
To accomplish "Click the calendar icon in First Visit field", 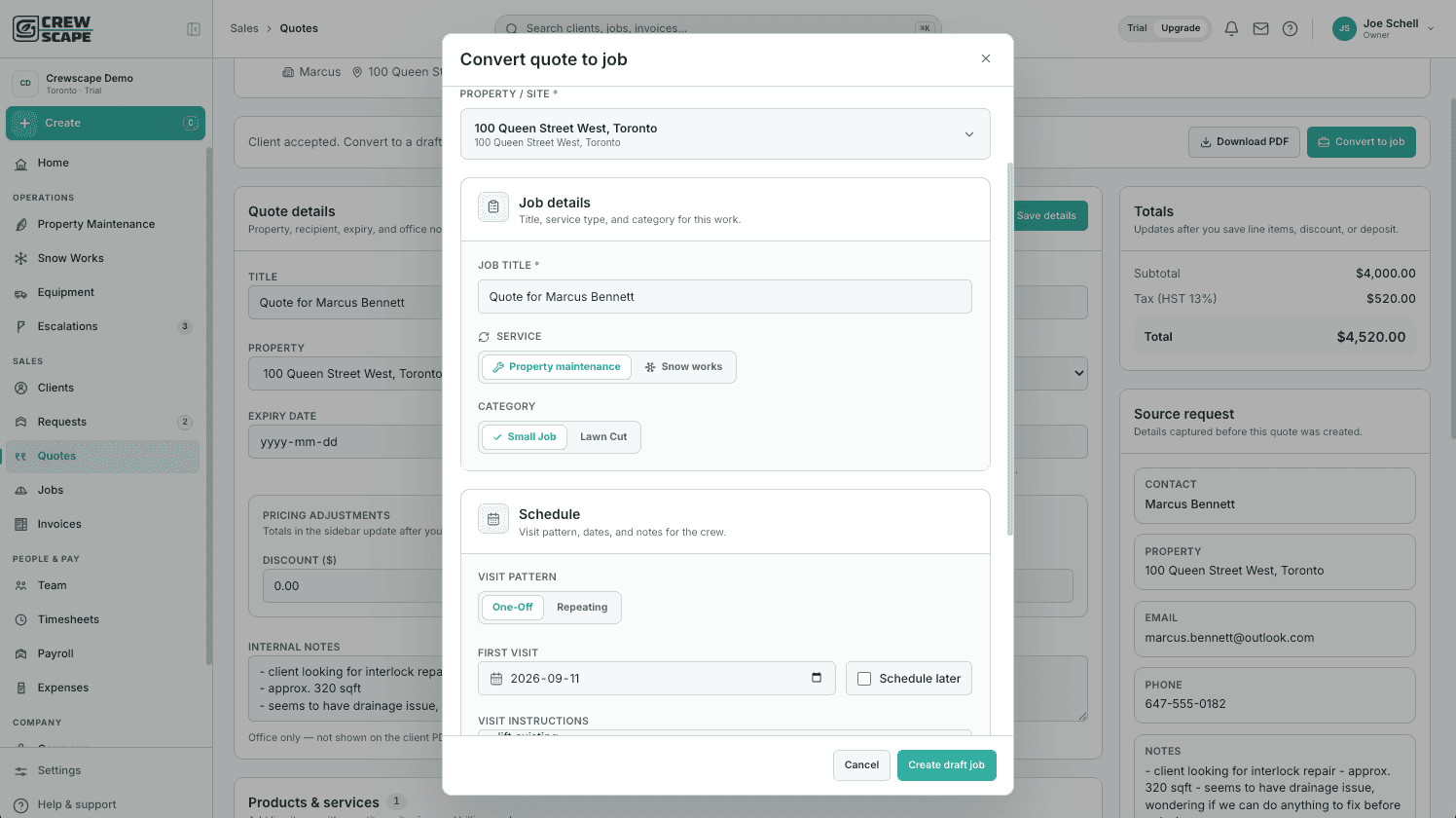I will tap(496, 679).
